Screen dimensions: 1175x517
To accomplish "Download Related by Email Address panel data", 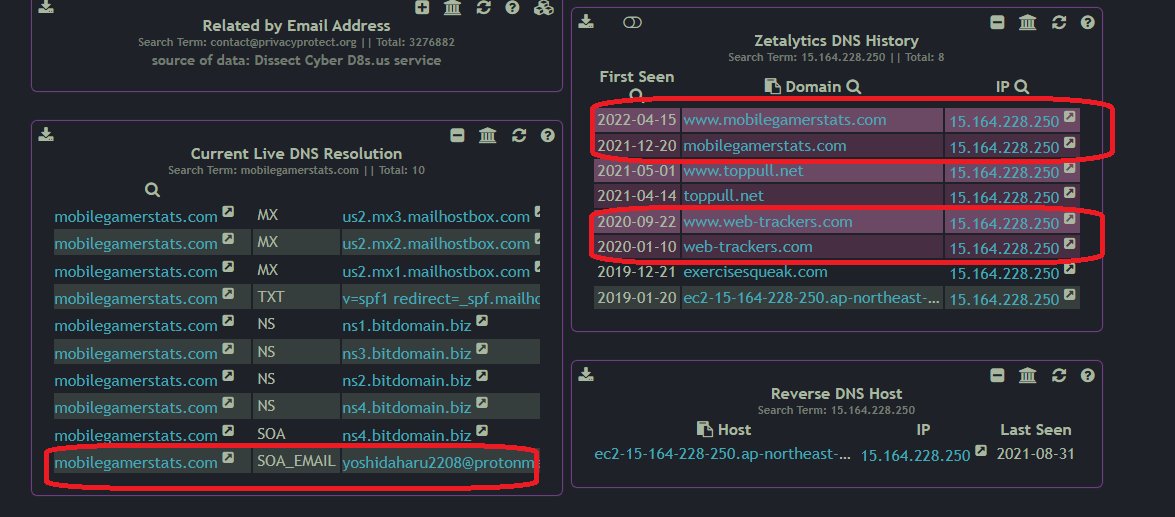I will (x=46, y=7).
